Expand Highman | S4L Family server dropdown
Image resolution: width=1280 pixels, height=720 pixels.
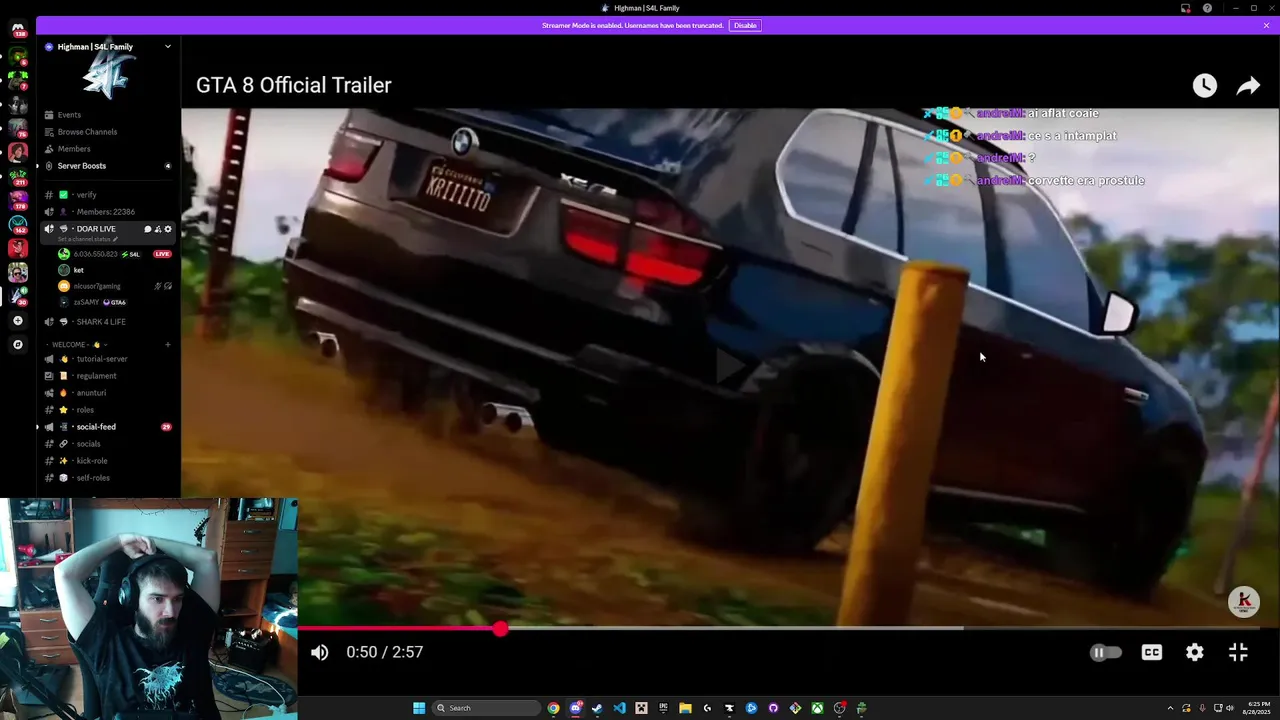(167, 47)
